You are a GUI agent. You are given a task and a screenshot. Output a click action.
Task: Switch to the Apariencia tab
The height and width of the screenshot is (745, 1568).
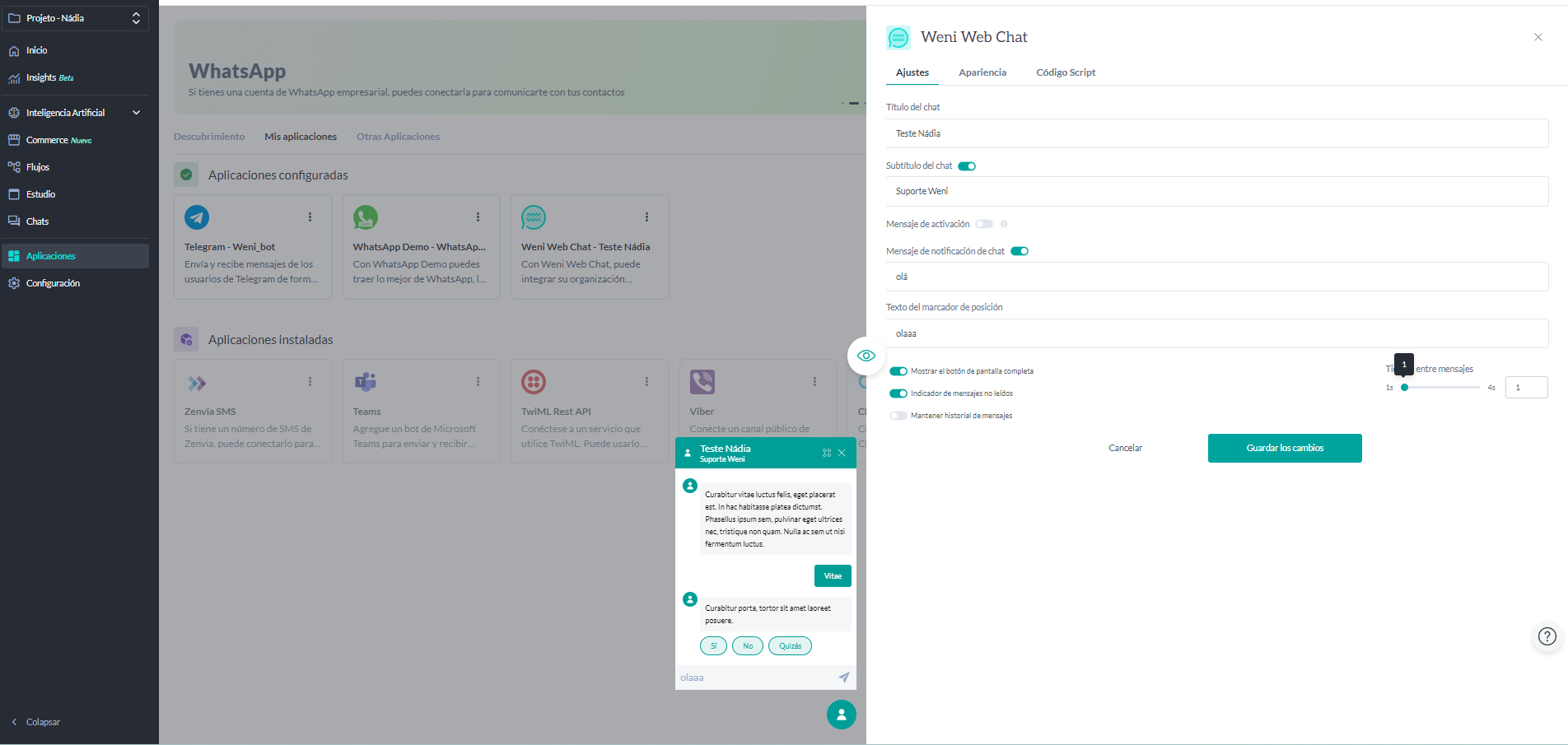[982, 72]
